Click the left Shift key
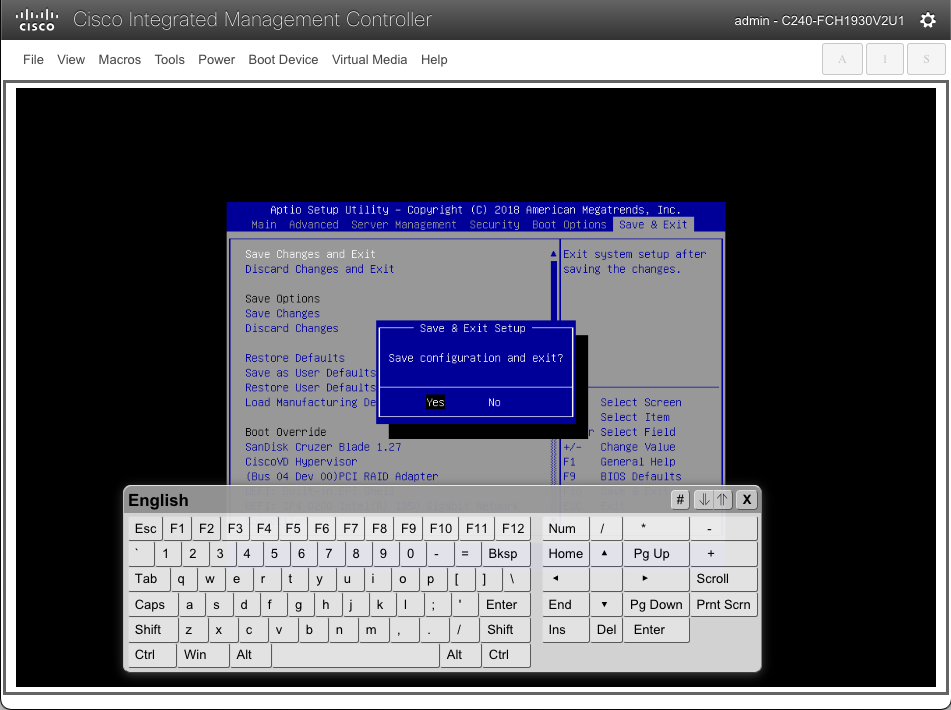The height and width of the screenshot is (710, 951). (x=153, y=629)
